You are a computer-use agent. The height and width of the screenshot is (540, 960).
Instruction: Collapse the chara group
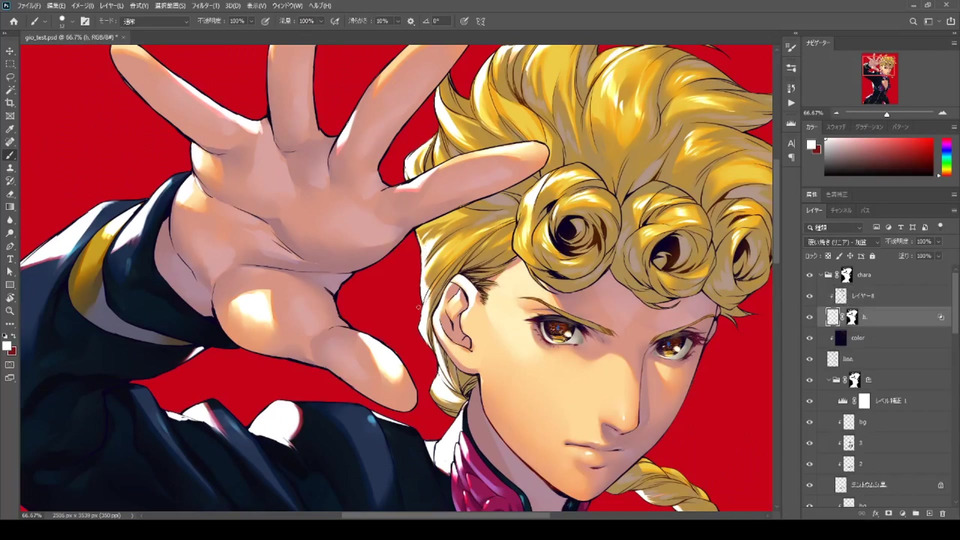click(820, 276)
